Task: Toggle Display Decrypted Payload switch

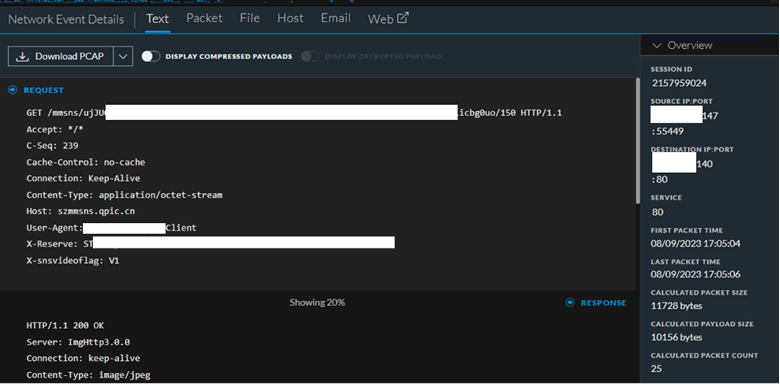Action: pyautogui.click(x=310, y=56)
